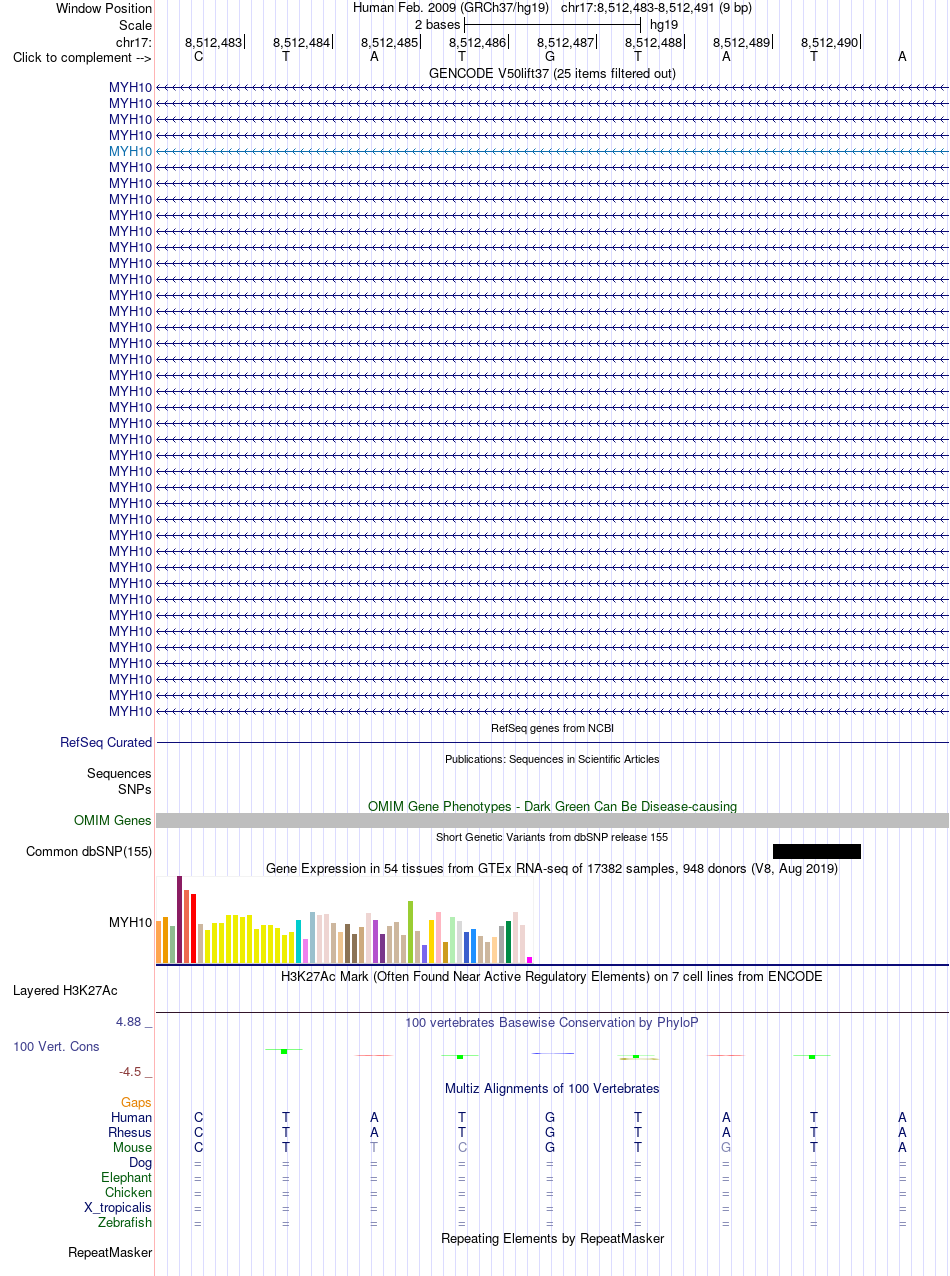Click 'Short Genetic Variants from dbSNP release 155'
The image size is (950, 1276).
pyautogui.click(x=552, y=836)
